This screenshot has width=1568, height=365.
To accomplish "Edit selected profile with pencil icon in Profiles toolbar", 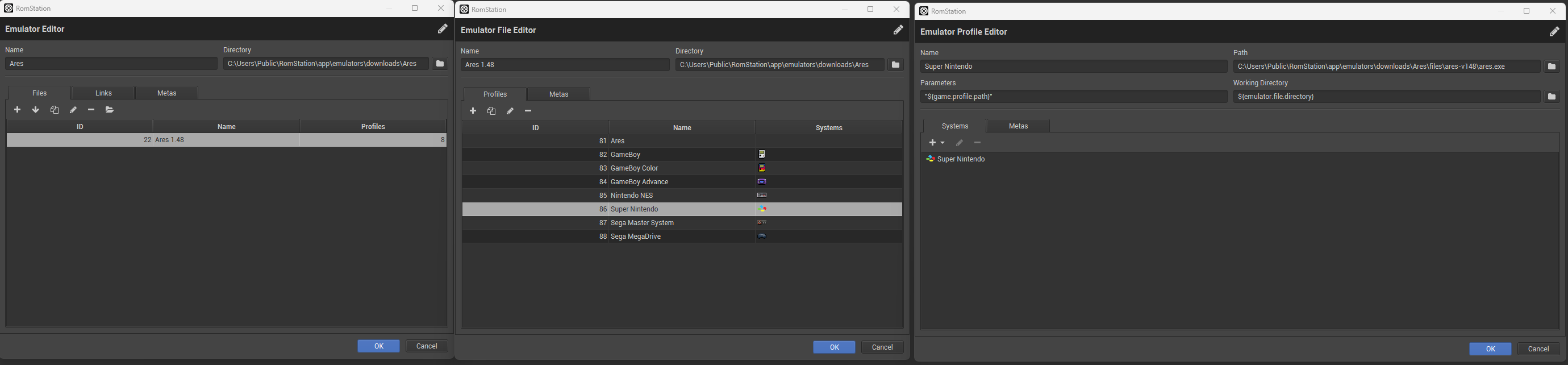I will point(510,111).
